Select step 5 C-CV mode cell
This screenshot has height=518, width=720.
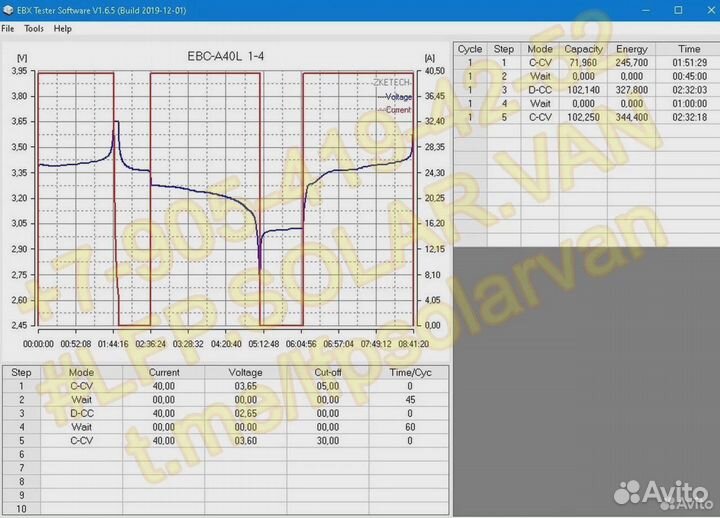click(x=81, y=441)
